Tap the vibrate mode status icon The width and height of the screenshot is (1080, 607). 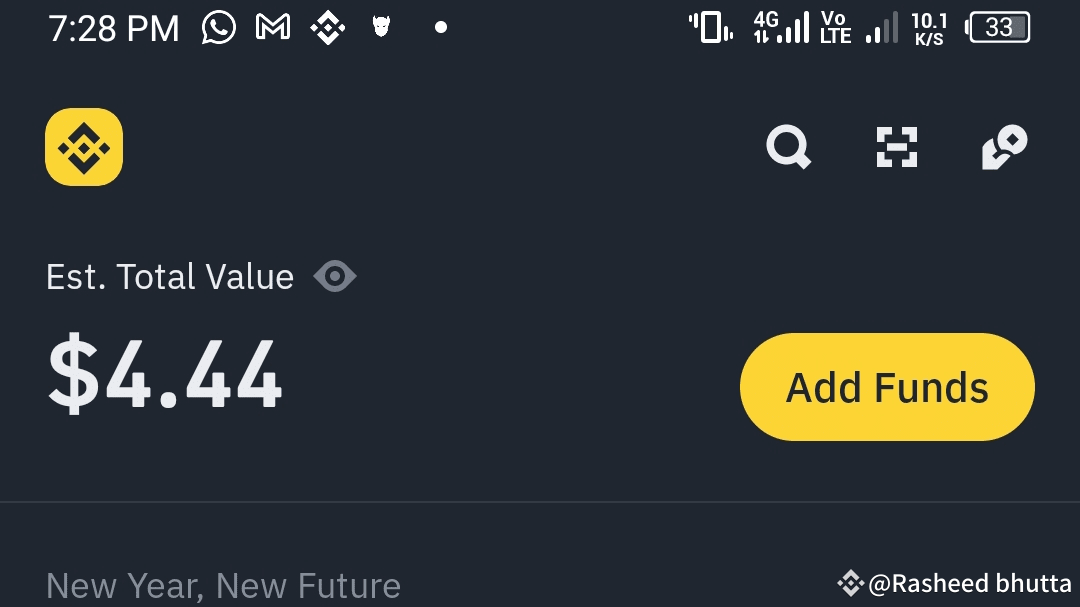711,27
